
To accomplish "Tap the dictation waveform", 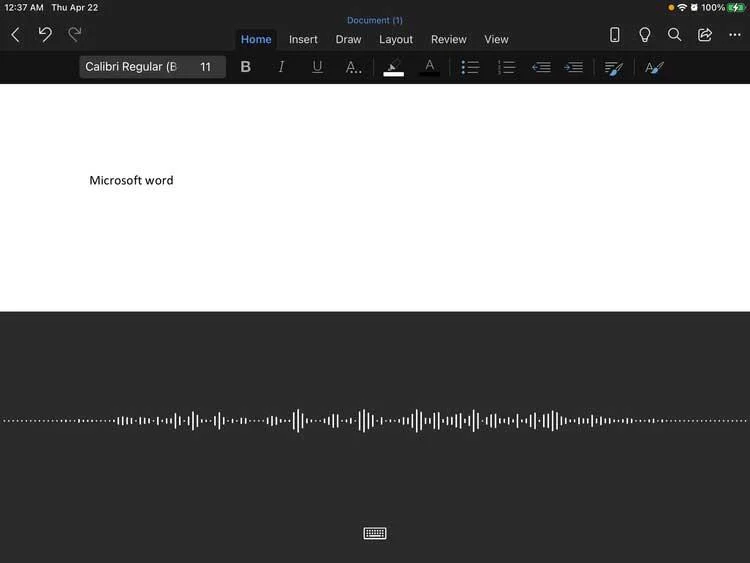I will (375, 420).
